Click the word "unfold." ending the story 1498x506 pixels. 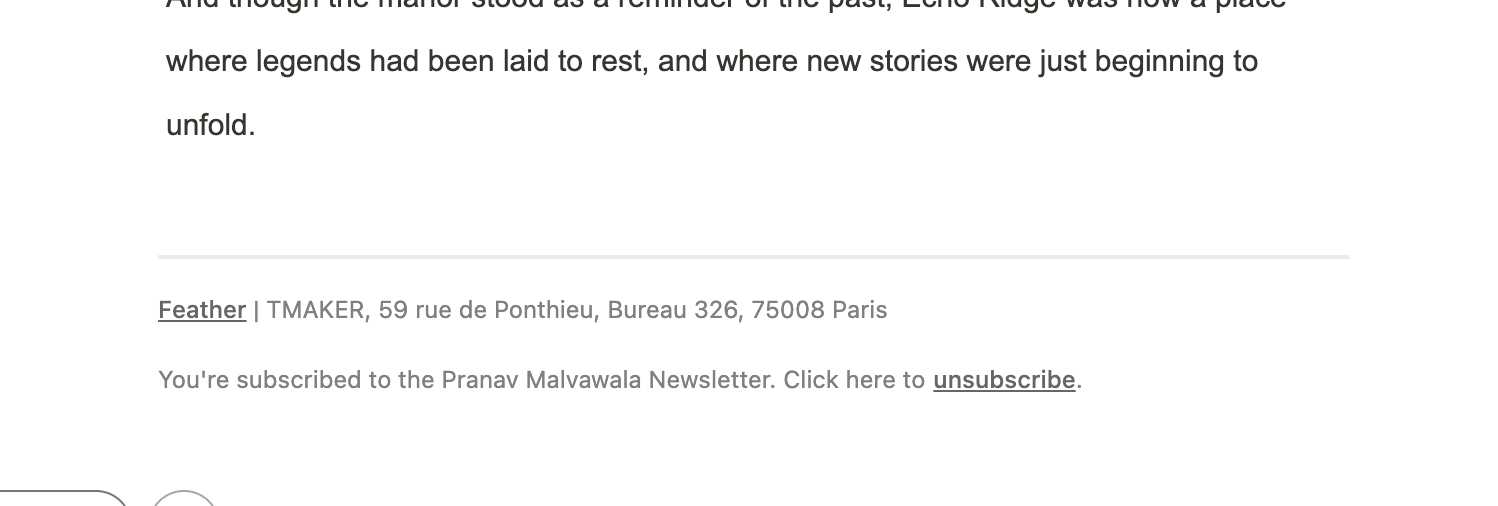pyautogui.click(x=211, y=126)
